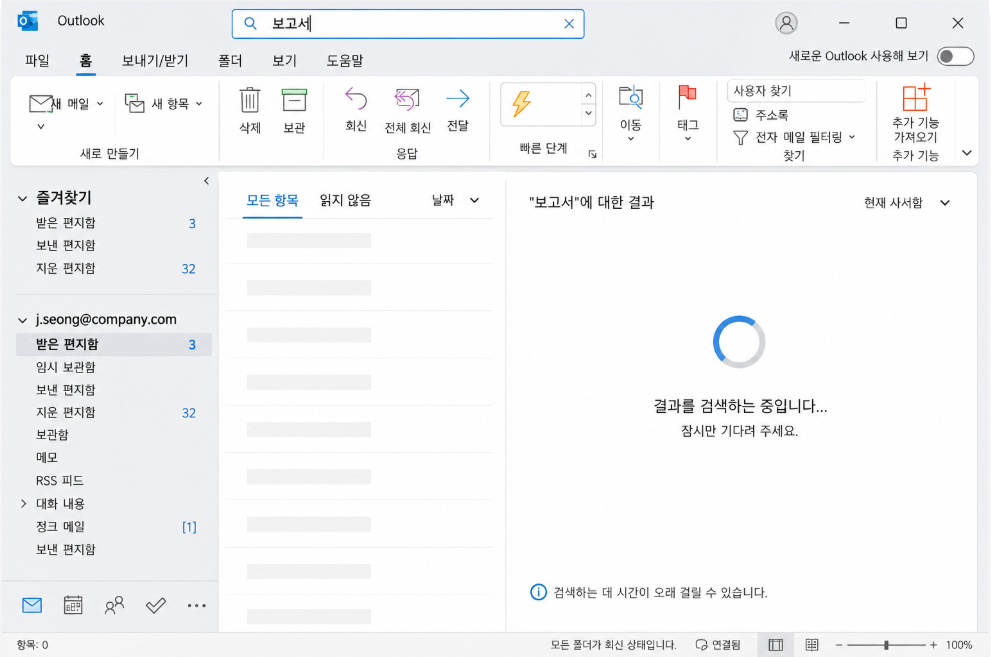Click the red Tag (태그) flag icon
The image size is (991, 657).
[x=687, y=97]
